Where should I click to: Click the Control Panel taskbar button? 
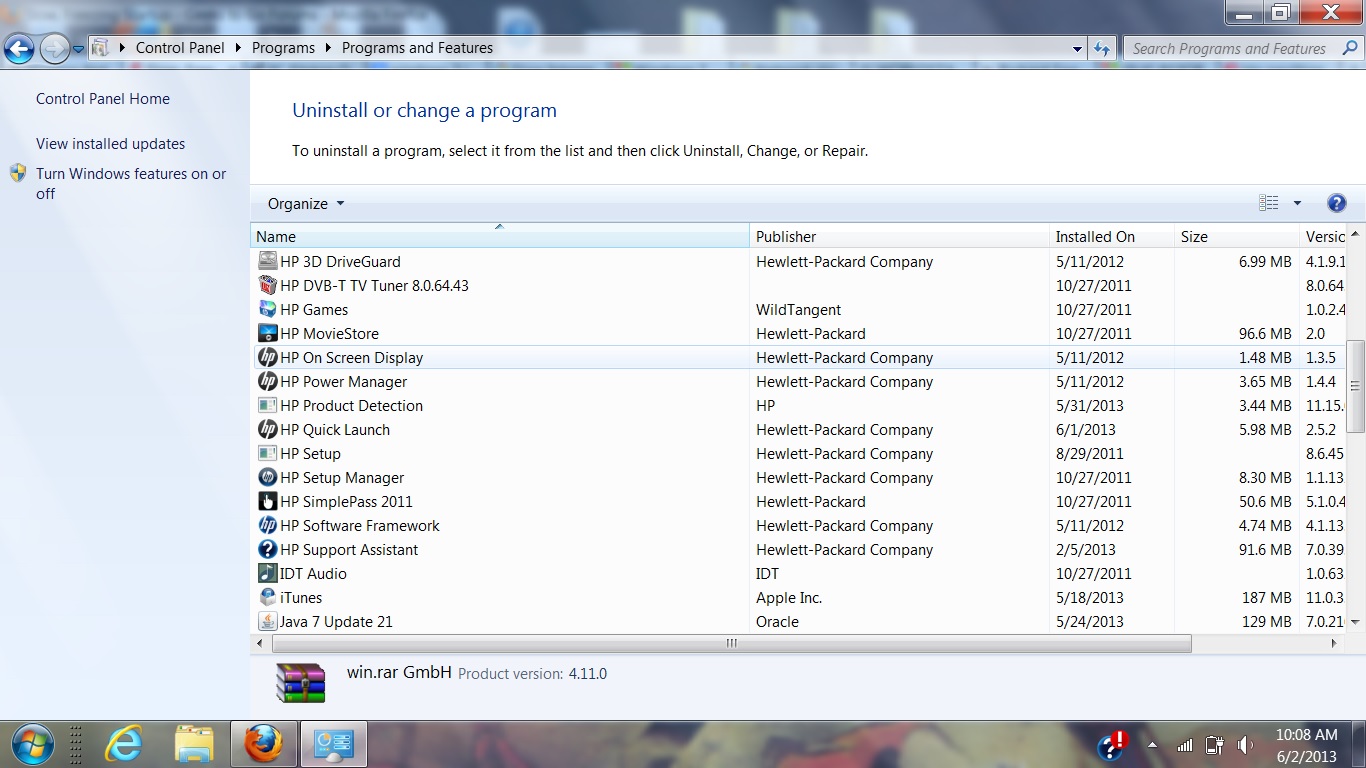[x=333, y=744]
